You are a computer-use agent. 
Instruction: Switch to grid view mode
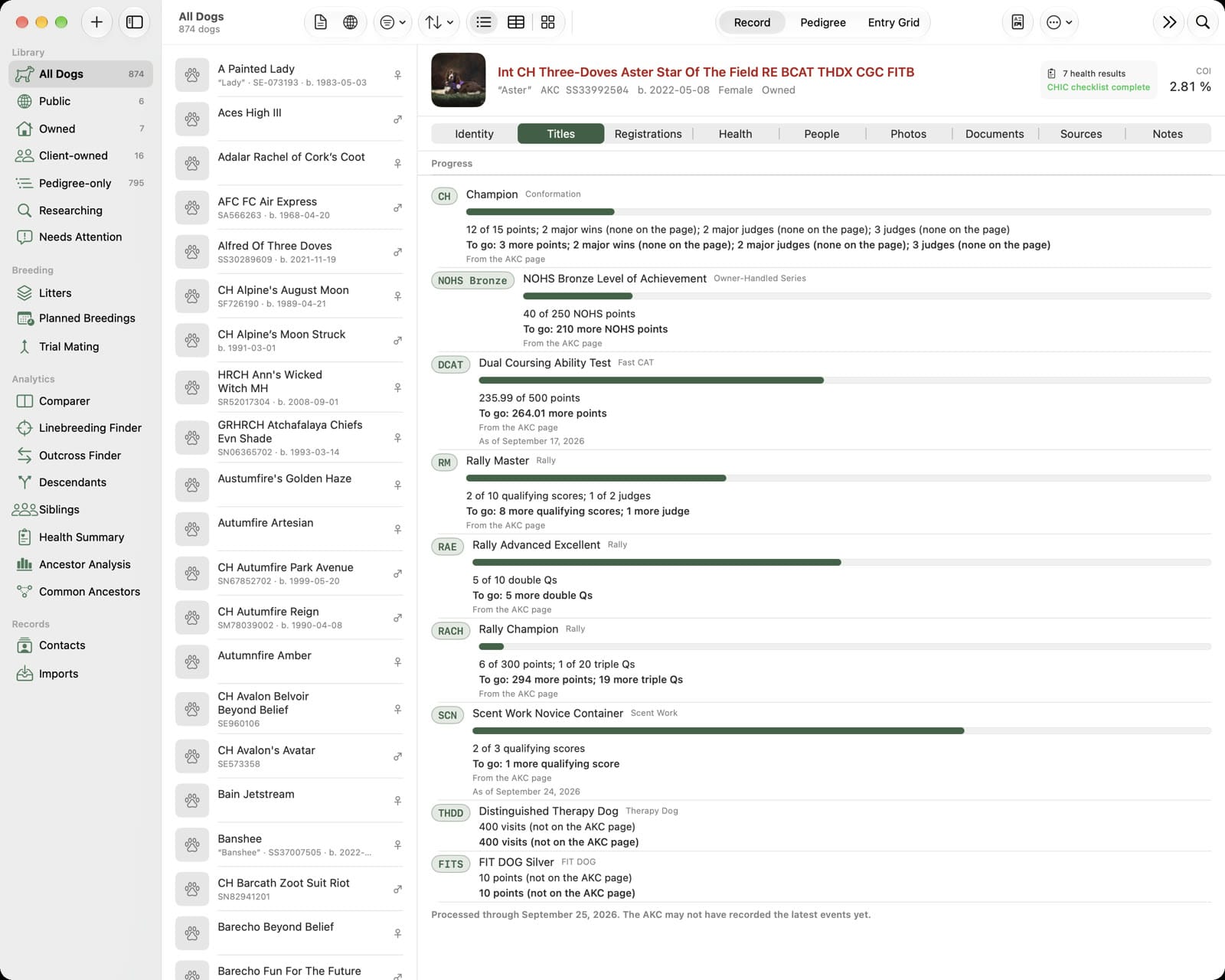pyautogui.click(x=548, y=22)
